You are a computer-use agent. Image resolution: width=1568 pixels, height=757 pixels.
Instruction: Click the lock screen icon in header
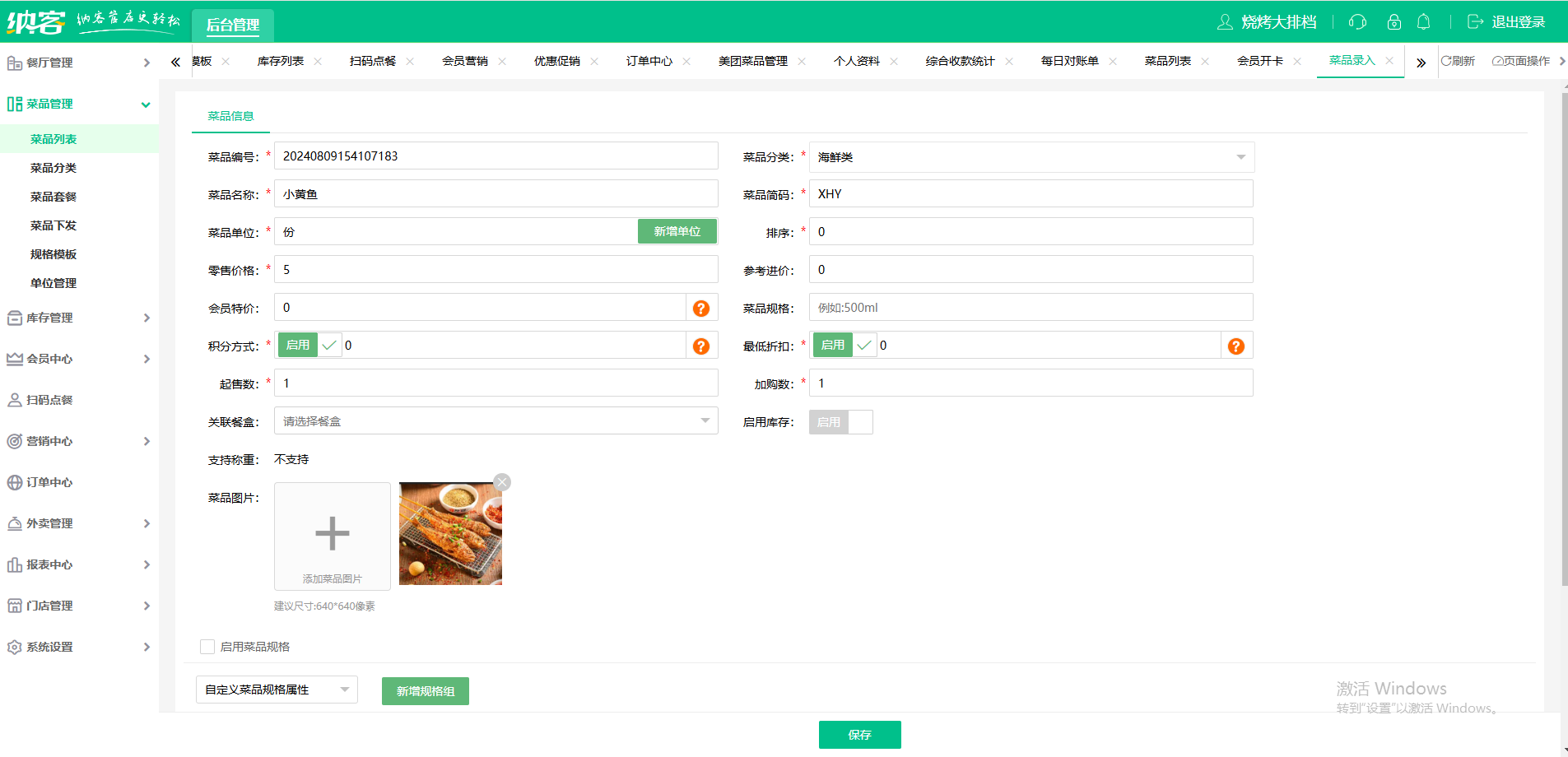[1394, 22]
